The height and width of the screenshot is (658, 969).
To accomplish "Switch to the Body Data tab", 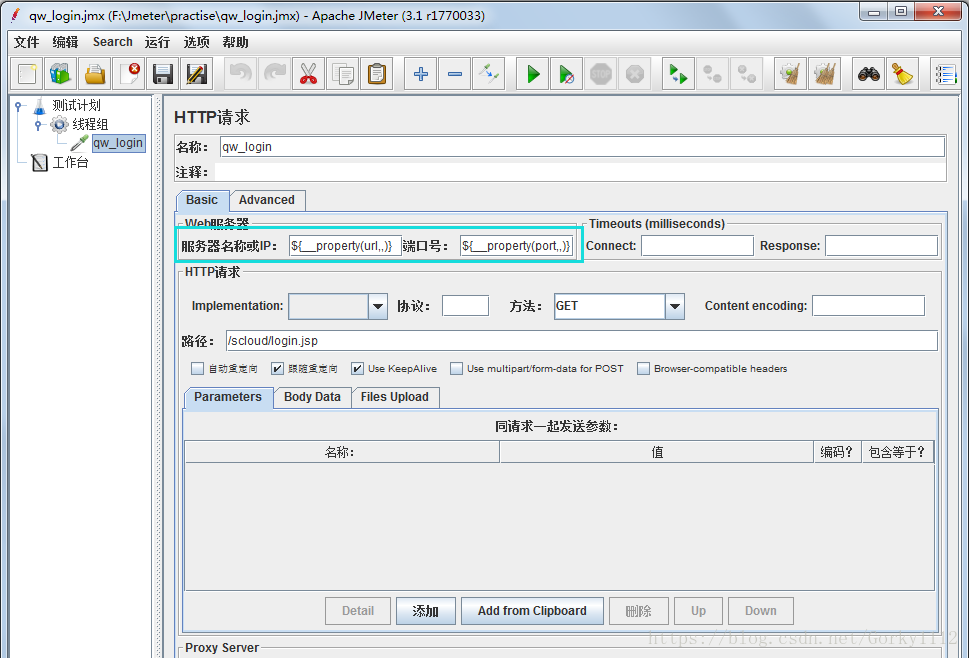I will point(312,397).
